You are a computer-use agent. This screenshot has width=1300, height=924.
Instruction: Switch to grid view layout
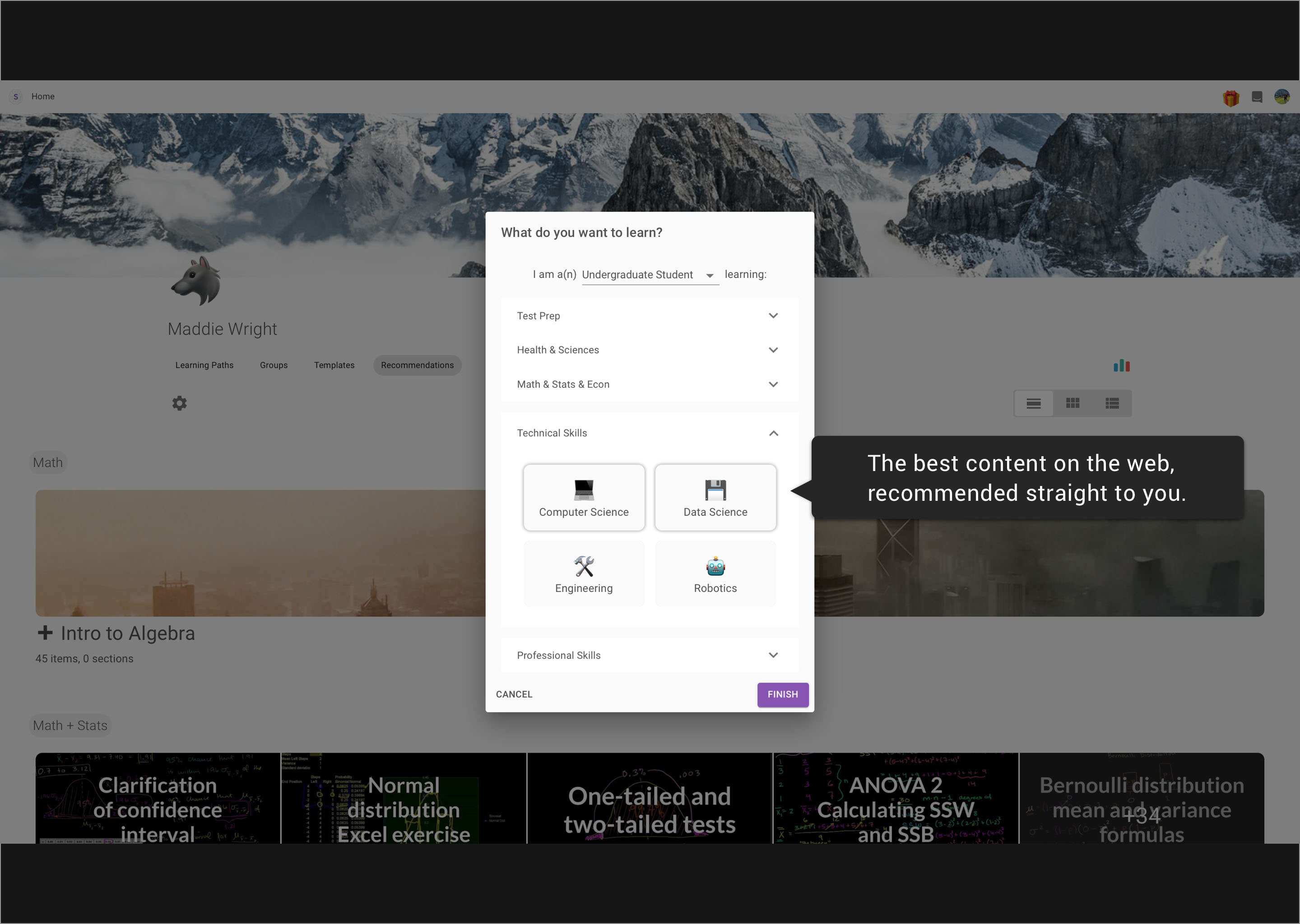(x=1072, y=403)
